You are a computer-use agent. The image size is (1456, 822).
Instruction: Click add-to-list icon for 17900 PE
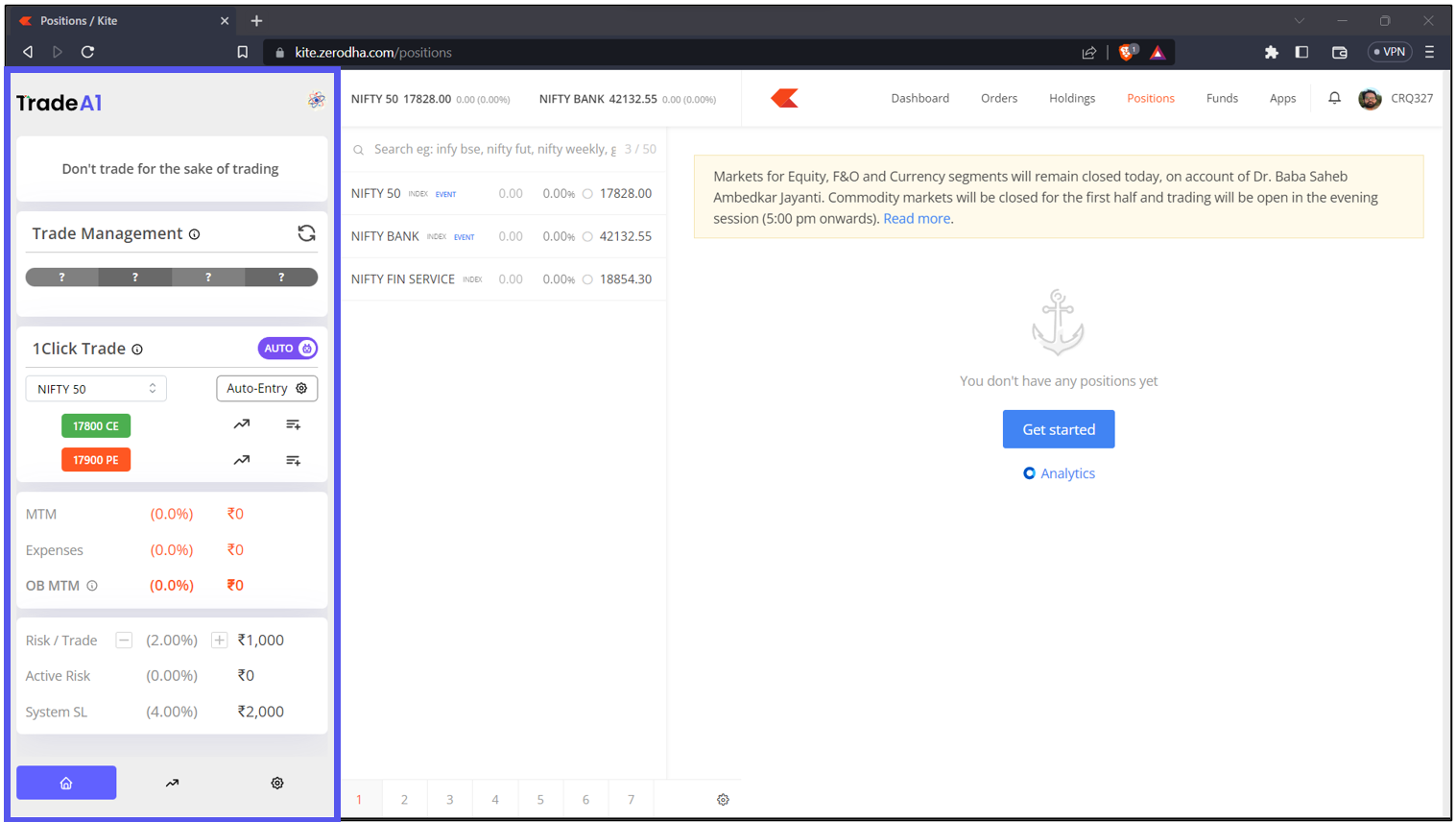tap(293, 460)
